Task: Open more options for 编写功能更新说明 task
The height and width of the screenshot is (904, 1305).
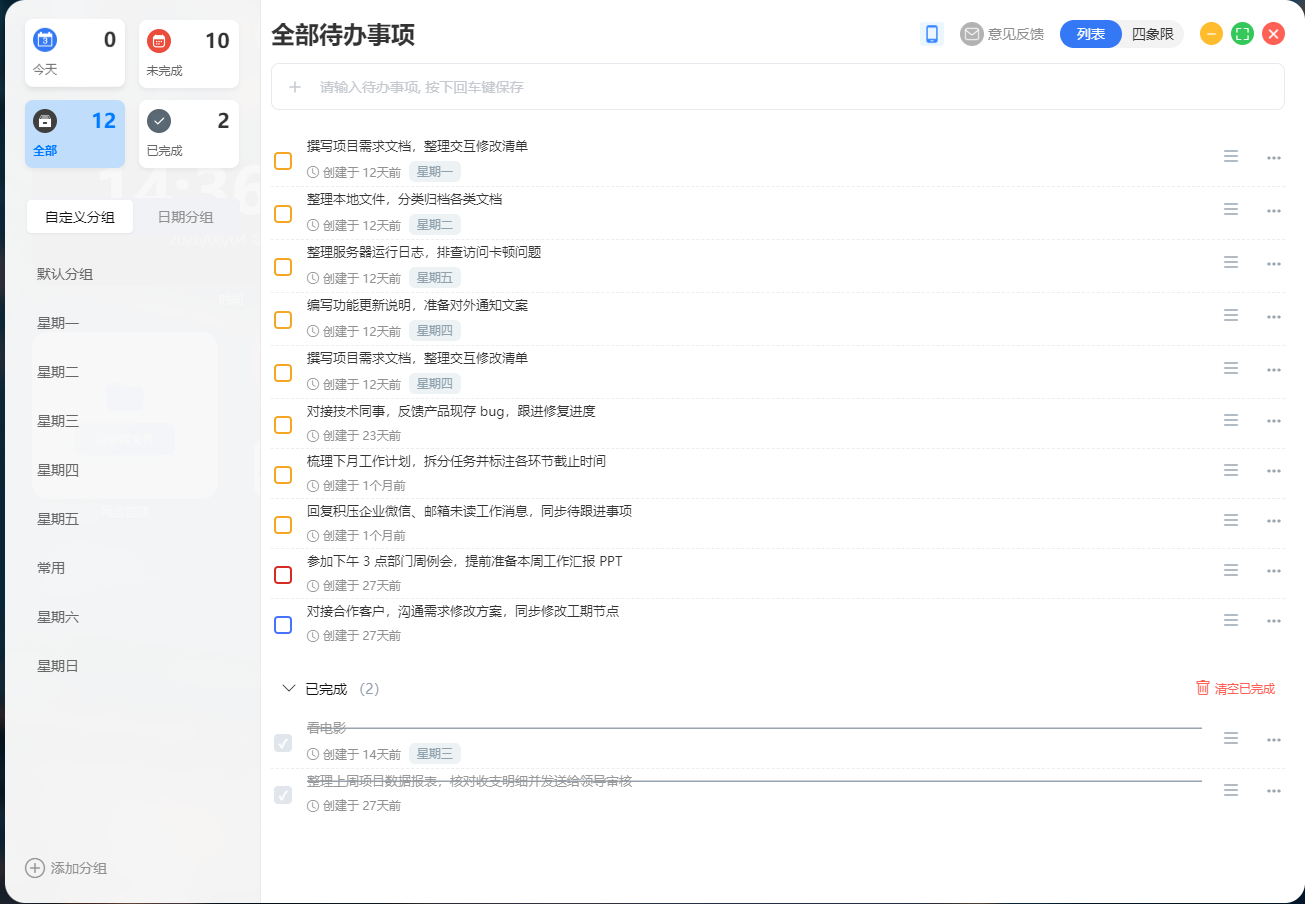Action: click(x=1274, y=317)
